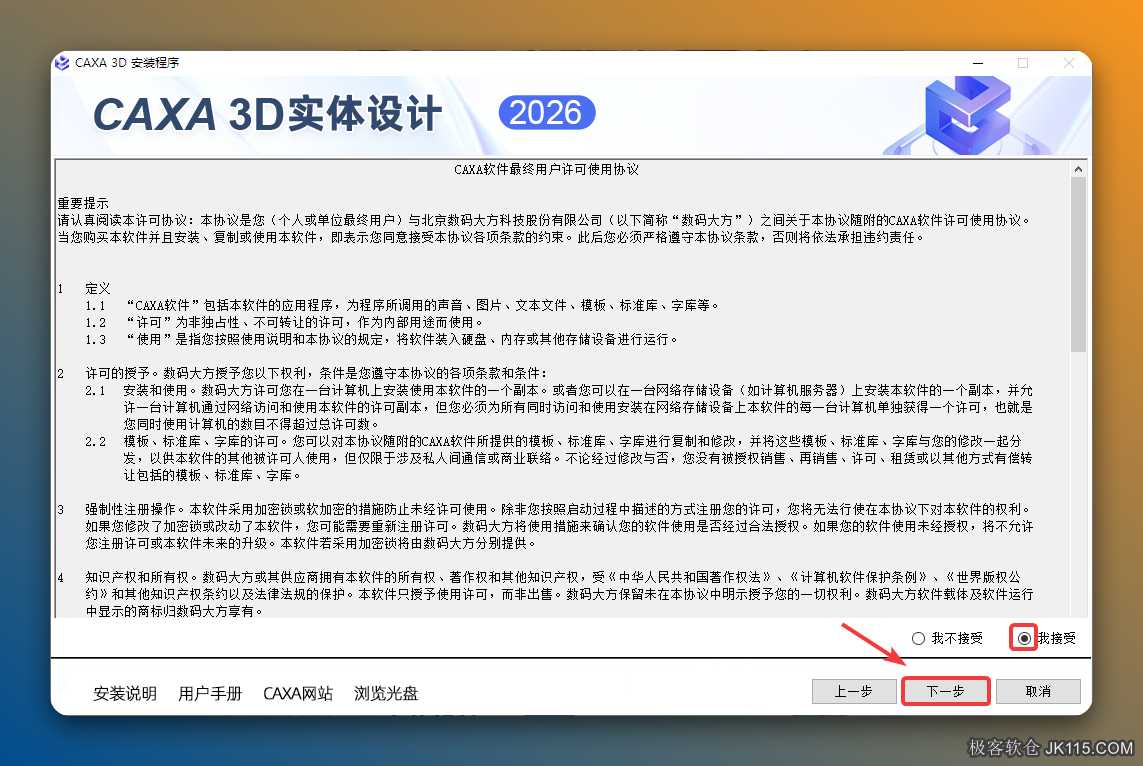Screen dimensions: 1143x766
Task: Visit the CAXA网站 link
Action: (298, 693)
